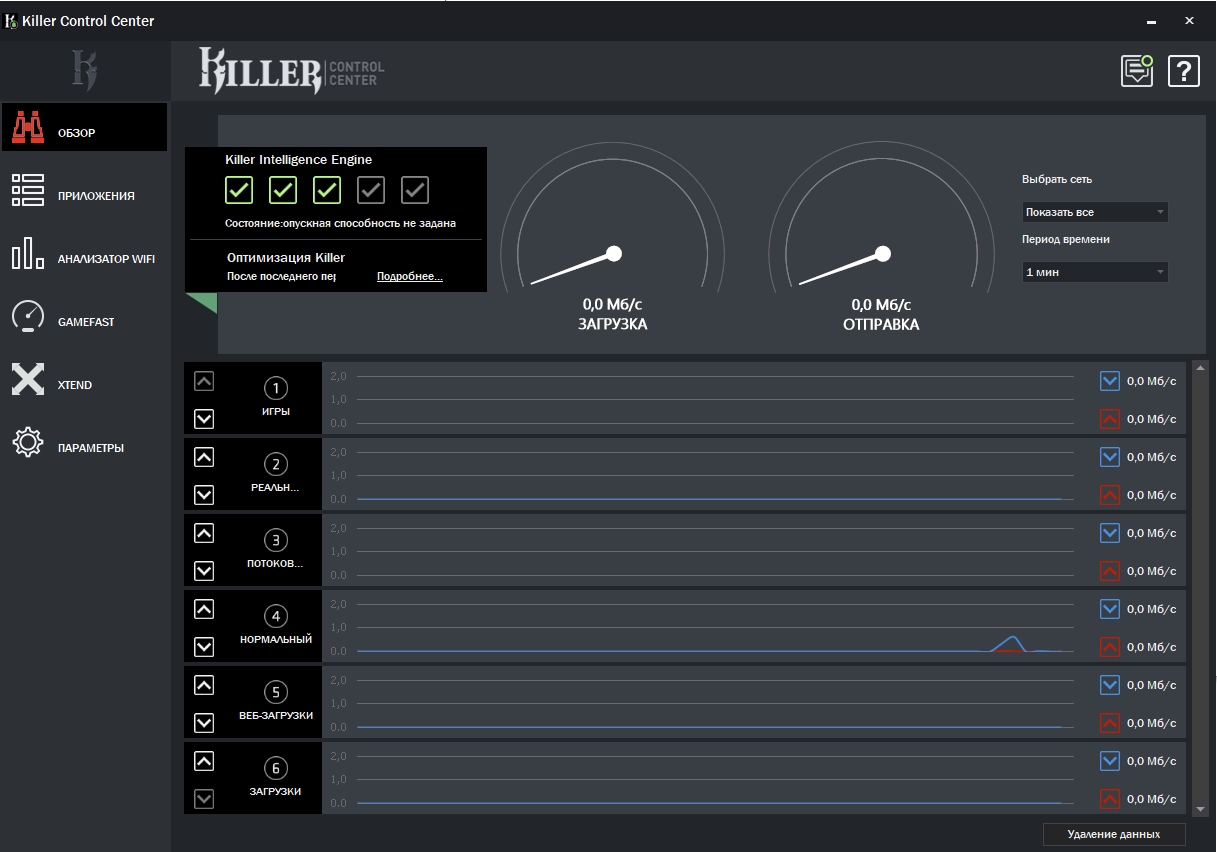Select priority 4 НОРМАЛЬНЫЙ category circle
This screenshot has height=852, width=1217.
tap(276, 616)
